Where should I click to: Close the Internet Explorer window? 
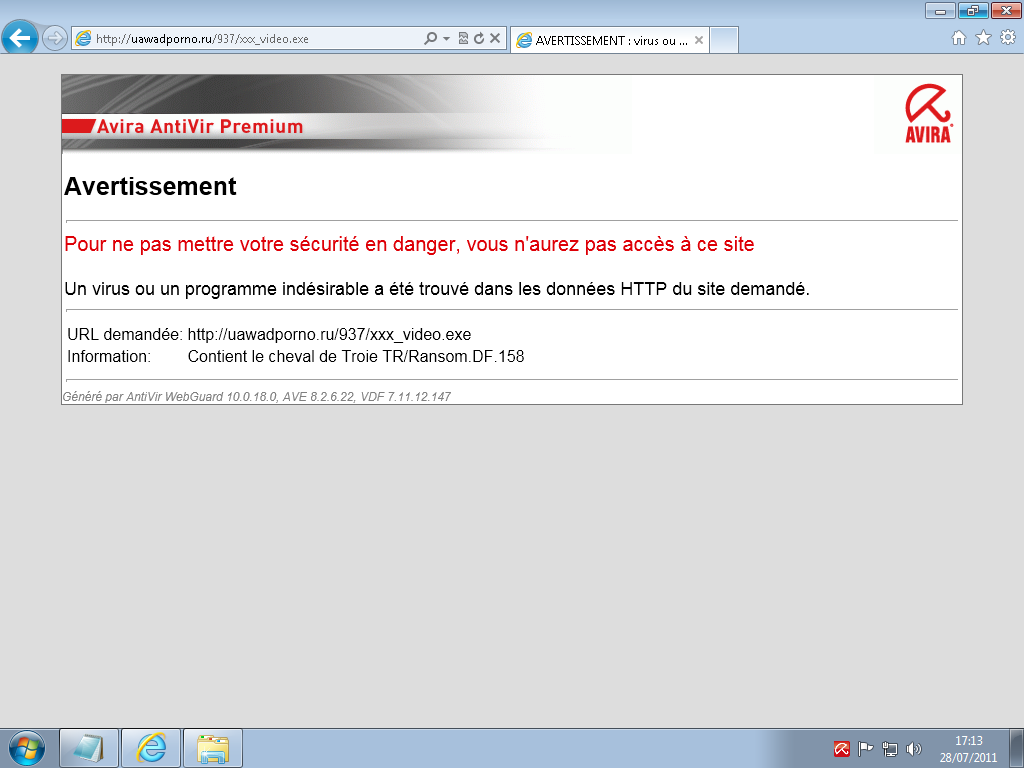(x=1006, y=10)
